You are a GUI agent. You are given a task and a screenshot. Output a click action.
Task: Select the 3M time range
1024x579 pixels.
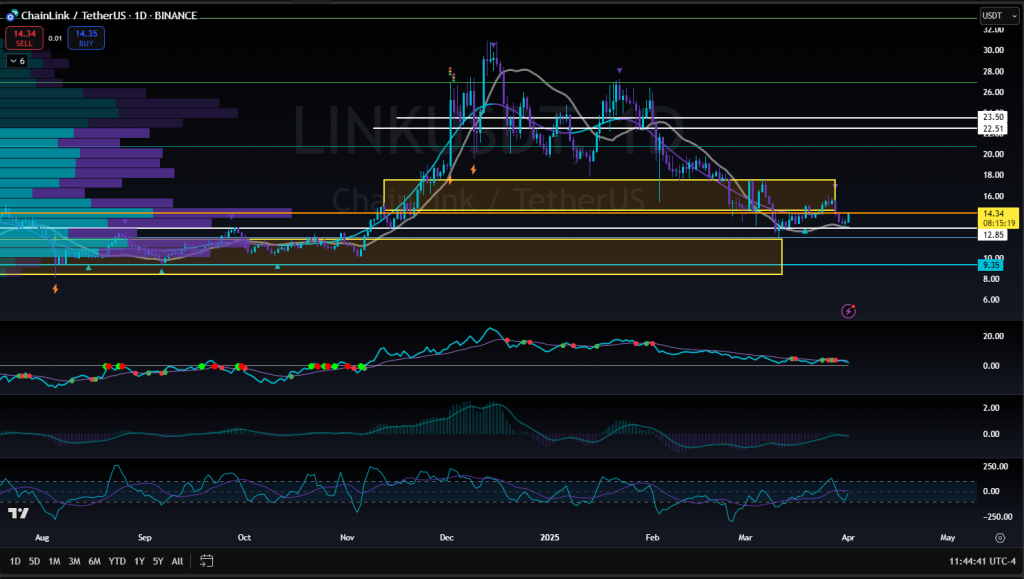tap(74, 561)
